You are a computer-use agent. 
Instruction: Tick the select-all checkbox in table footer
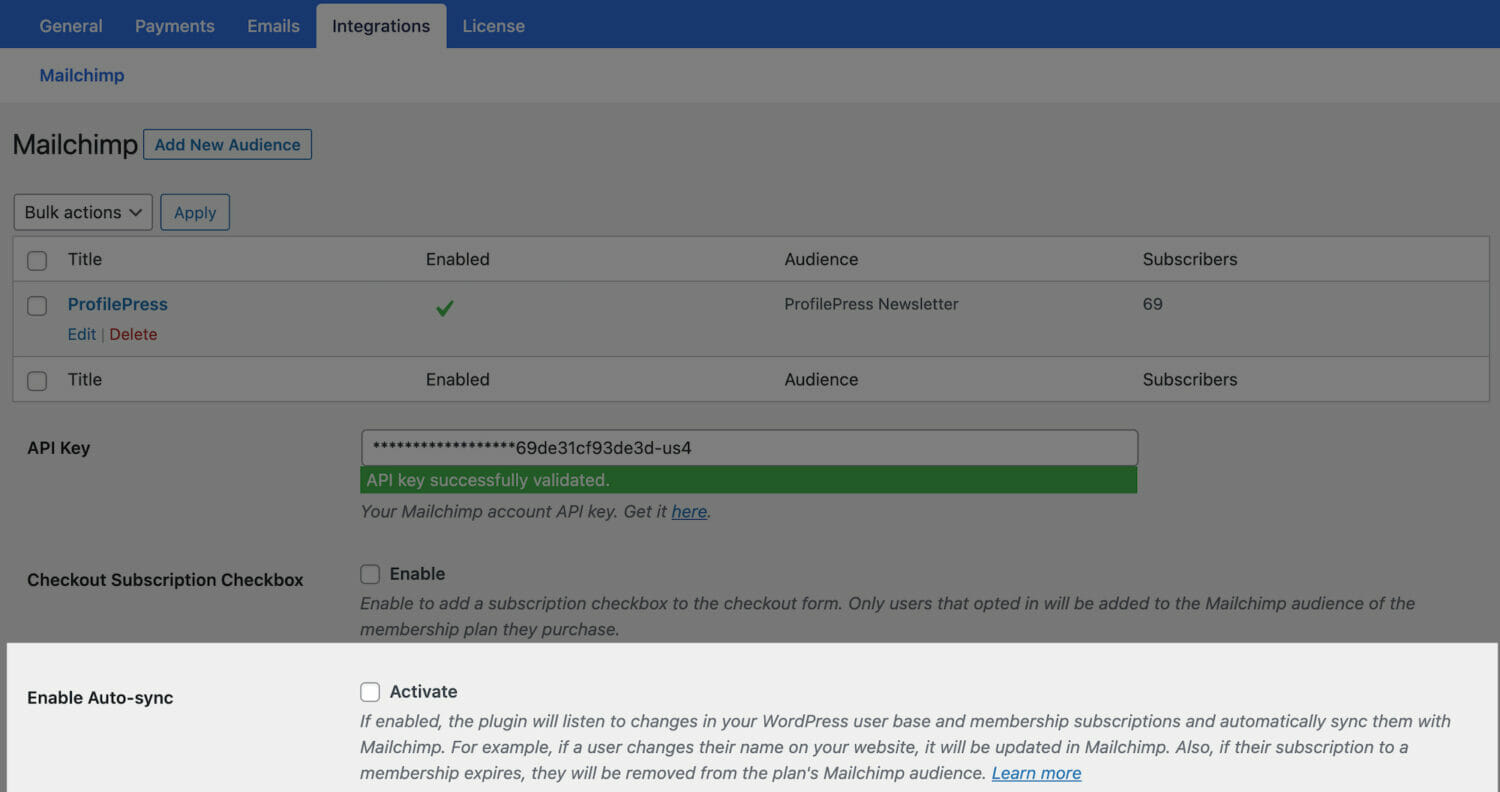tap(37, 380)
